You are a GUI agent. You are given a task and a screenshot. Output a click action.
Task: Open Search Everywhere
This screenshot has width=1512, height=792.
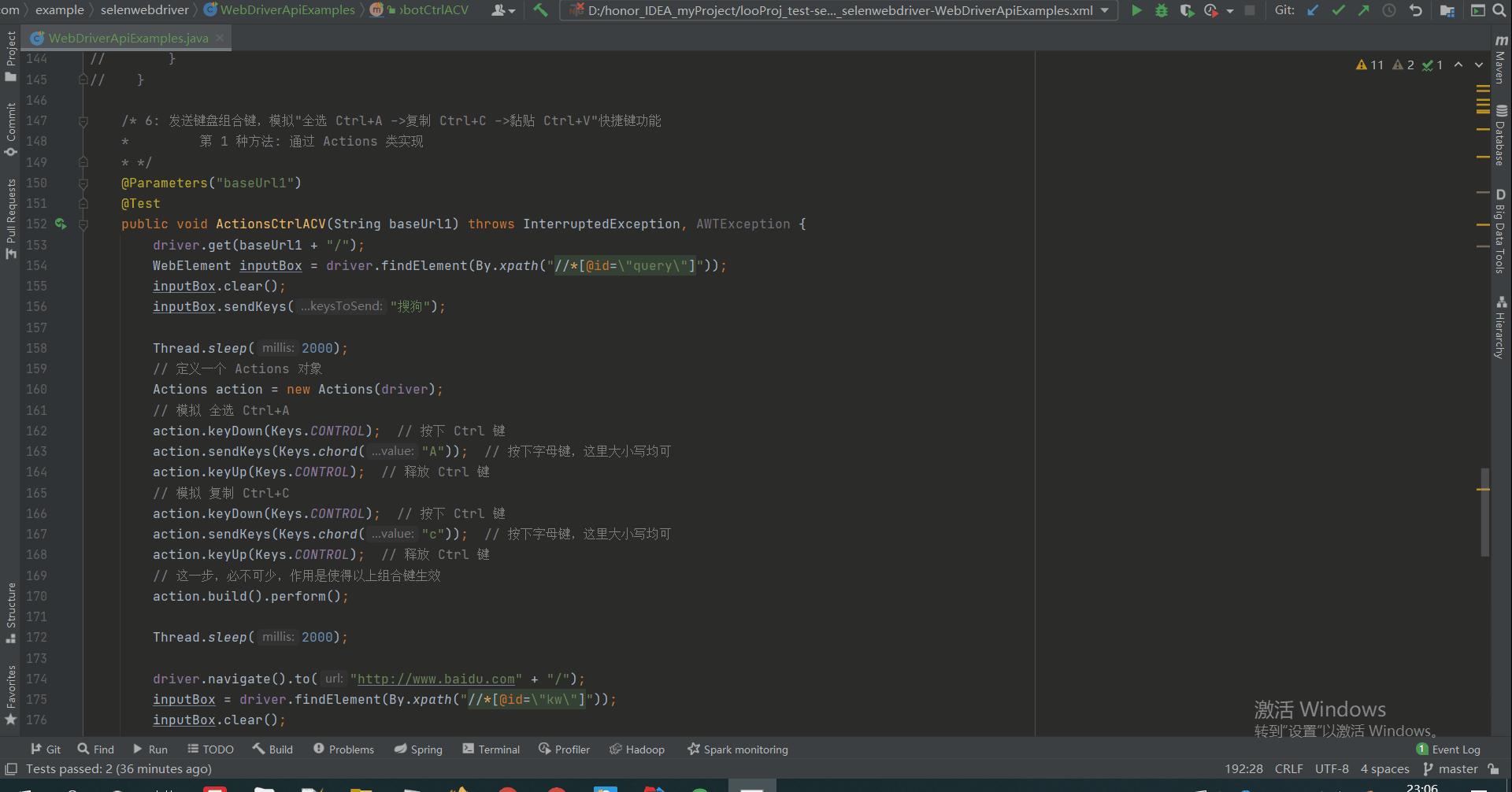tap(1499, 10)
